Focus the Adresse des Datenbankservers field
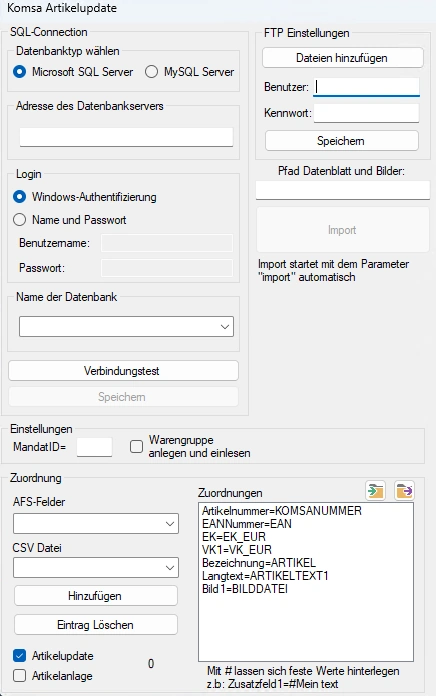436x696 pixels. [126, 137]
